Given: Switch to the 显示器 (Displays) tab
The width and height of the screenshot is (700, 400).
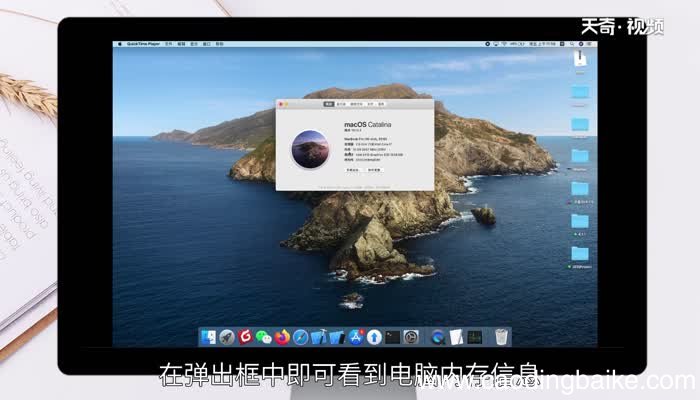Looking at the screenshot, I should click(342, 104).
